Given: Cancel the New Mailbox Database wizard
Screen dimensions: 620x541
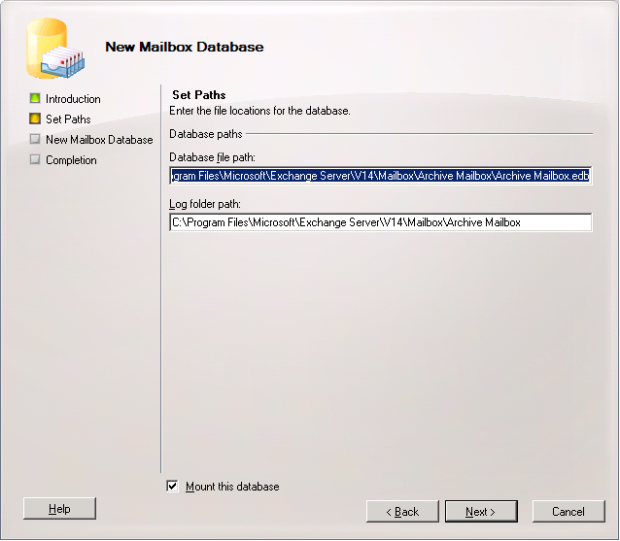Looking at the screenshot, I should coord(568,511).
